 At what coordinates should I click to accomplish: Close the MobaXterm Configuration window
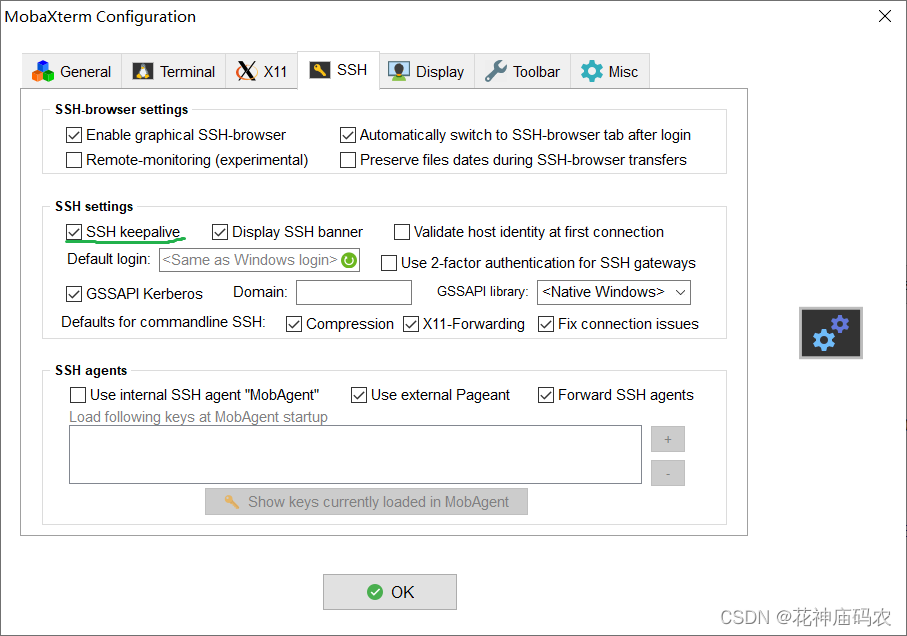click(x=884, y=16)
